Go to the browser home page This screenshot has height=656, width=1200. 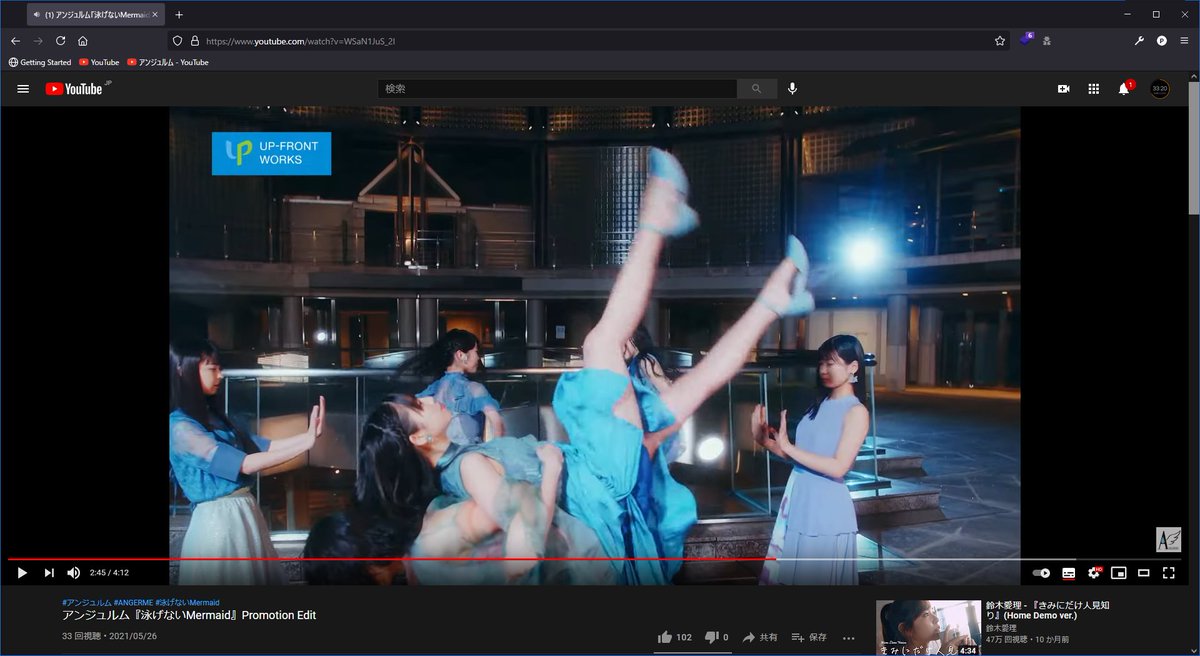(82, 41)
